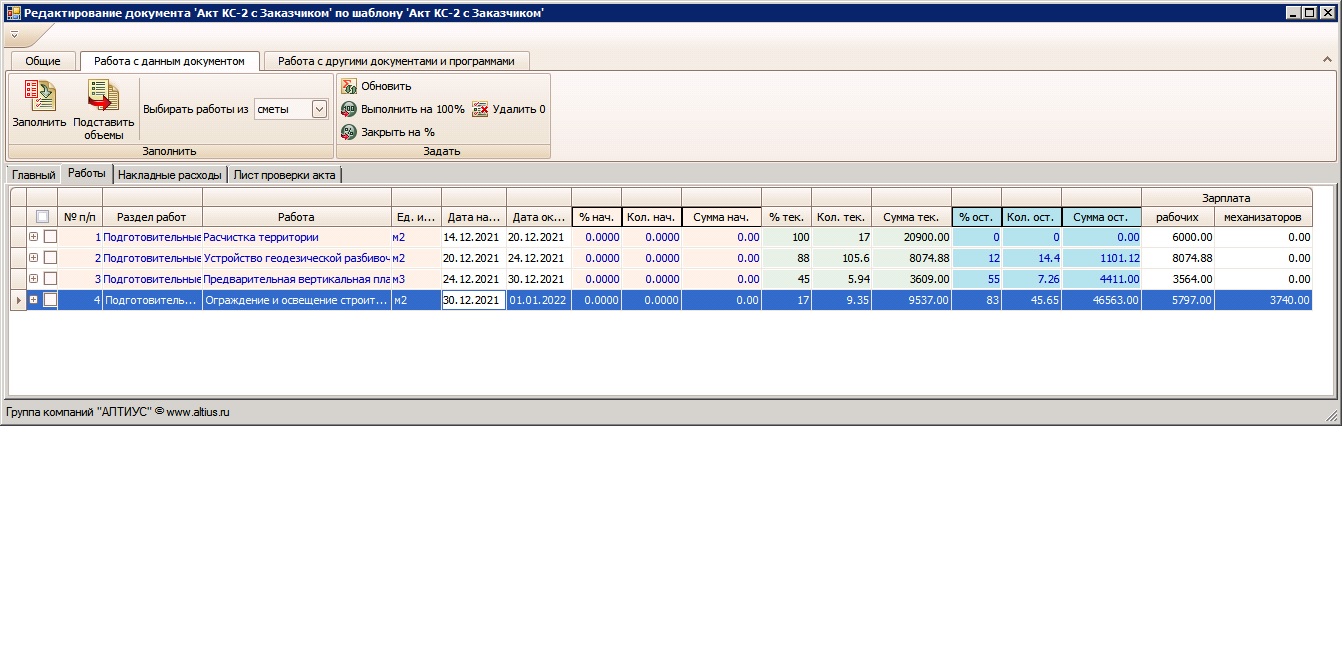
Task: Open the Лист проверки акта tab
Action: click(284, 175)
